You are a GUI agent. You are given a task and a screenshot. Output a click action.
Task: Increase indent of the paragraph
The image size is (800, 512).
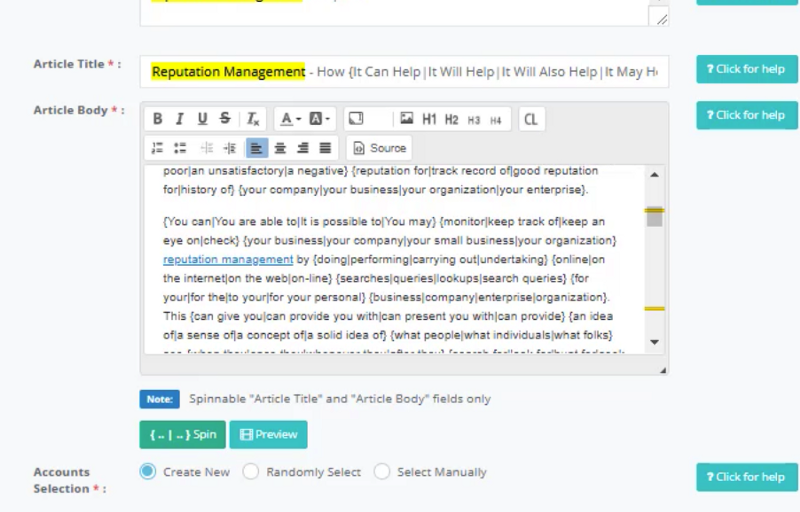tap(230, 148)
